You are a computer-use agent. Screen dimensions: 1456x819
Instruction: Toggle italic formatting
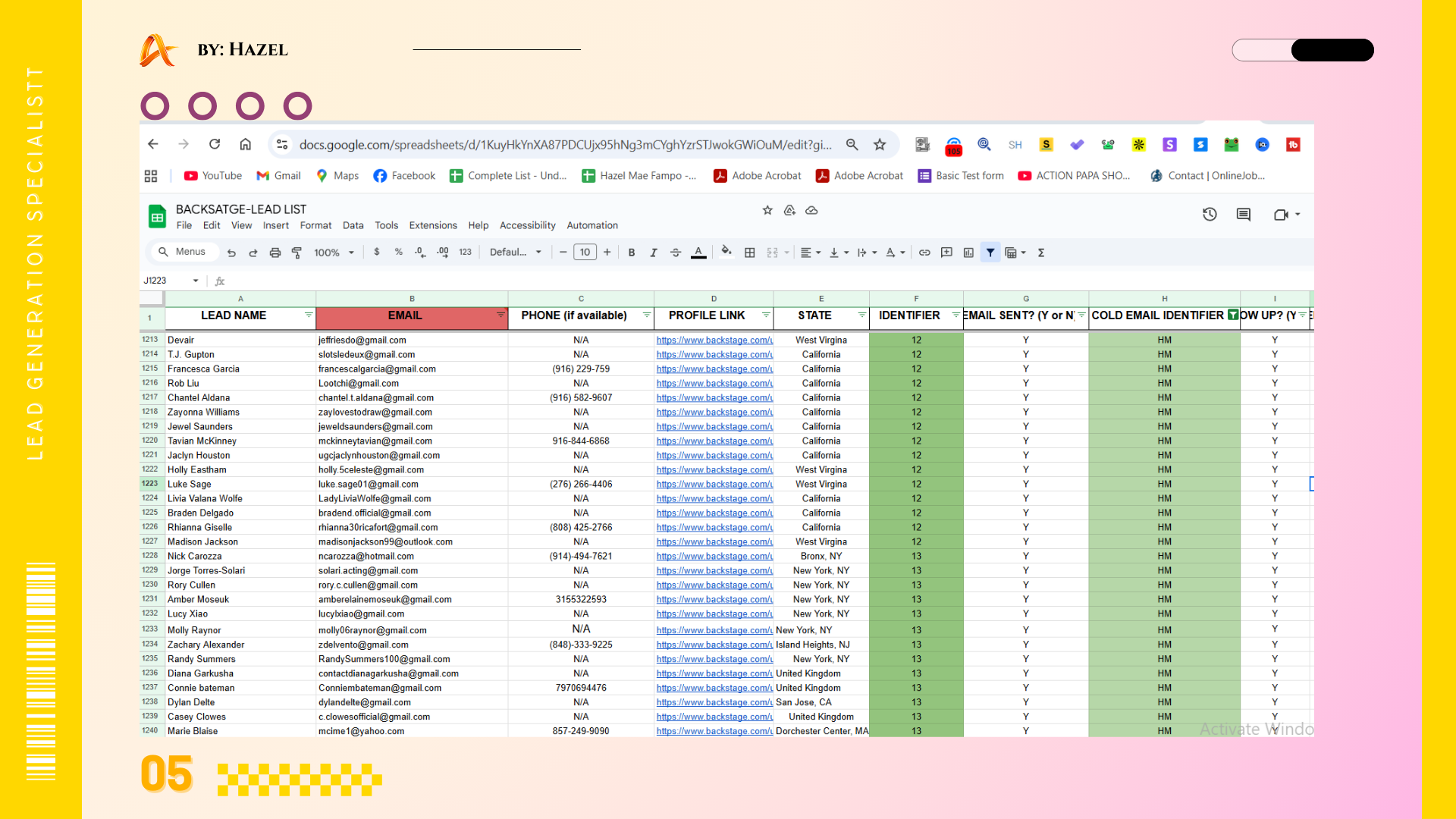tap(653, 253)
